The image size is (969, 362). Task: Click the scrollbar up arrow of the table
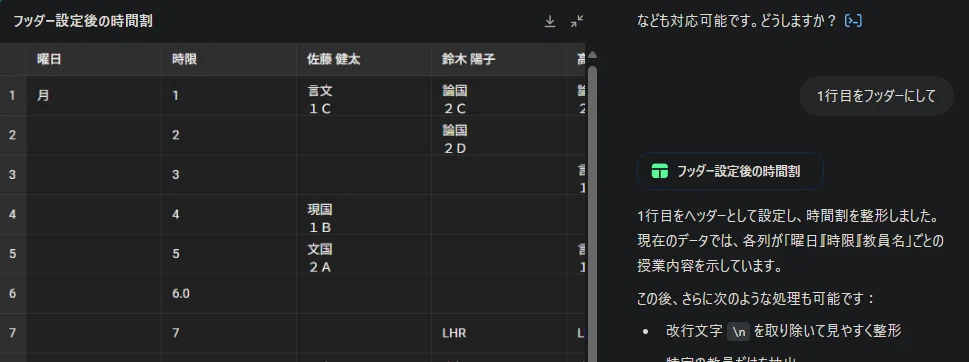point(592,55)
